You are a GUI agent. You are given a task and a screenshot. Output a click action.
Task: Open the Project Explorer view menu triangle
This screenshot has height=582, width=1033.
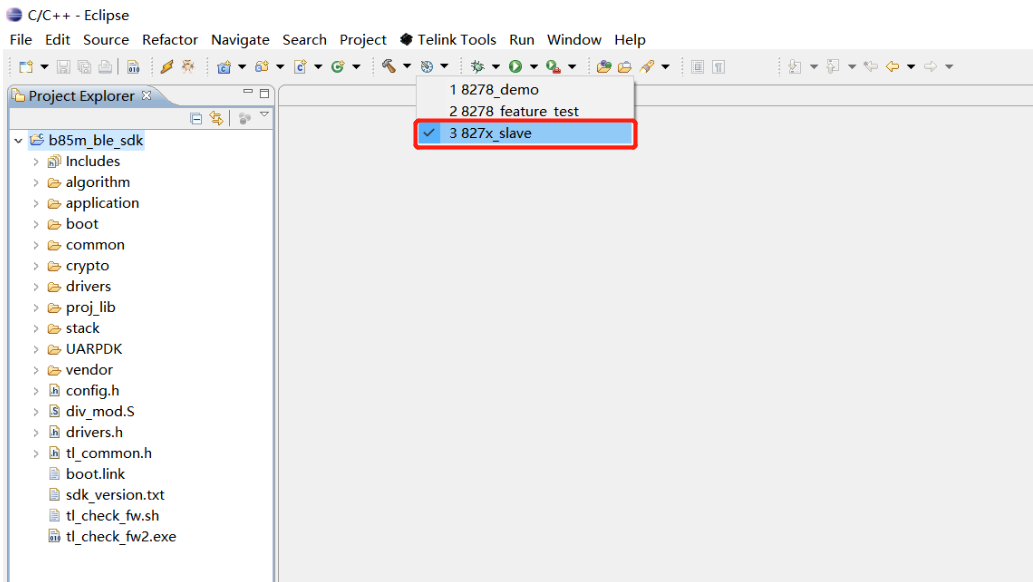point(262,114)
